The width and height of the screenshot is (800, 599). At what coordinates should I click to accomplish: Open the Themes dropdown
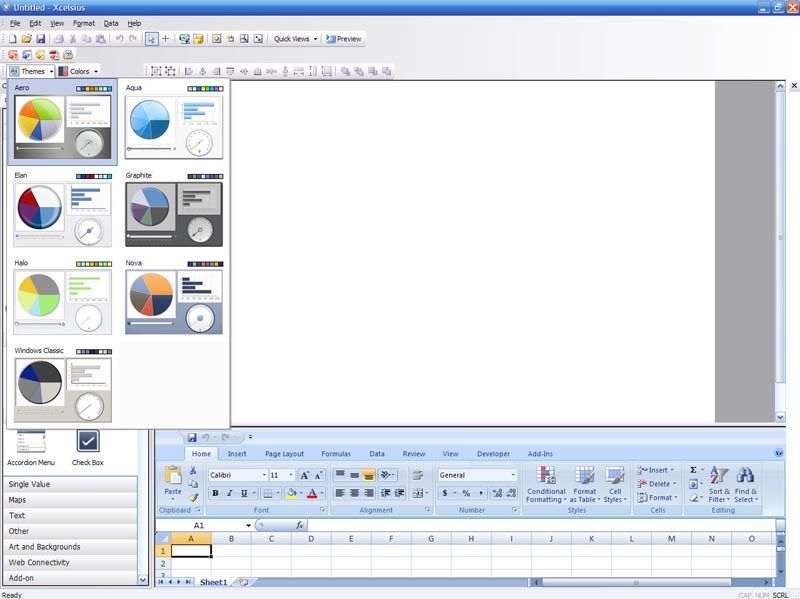click(32, 71)
